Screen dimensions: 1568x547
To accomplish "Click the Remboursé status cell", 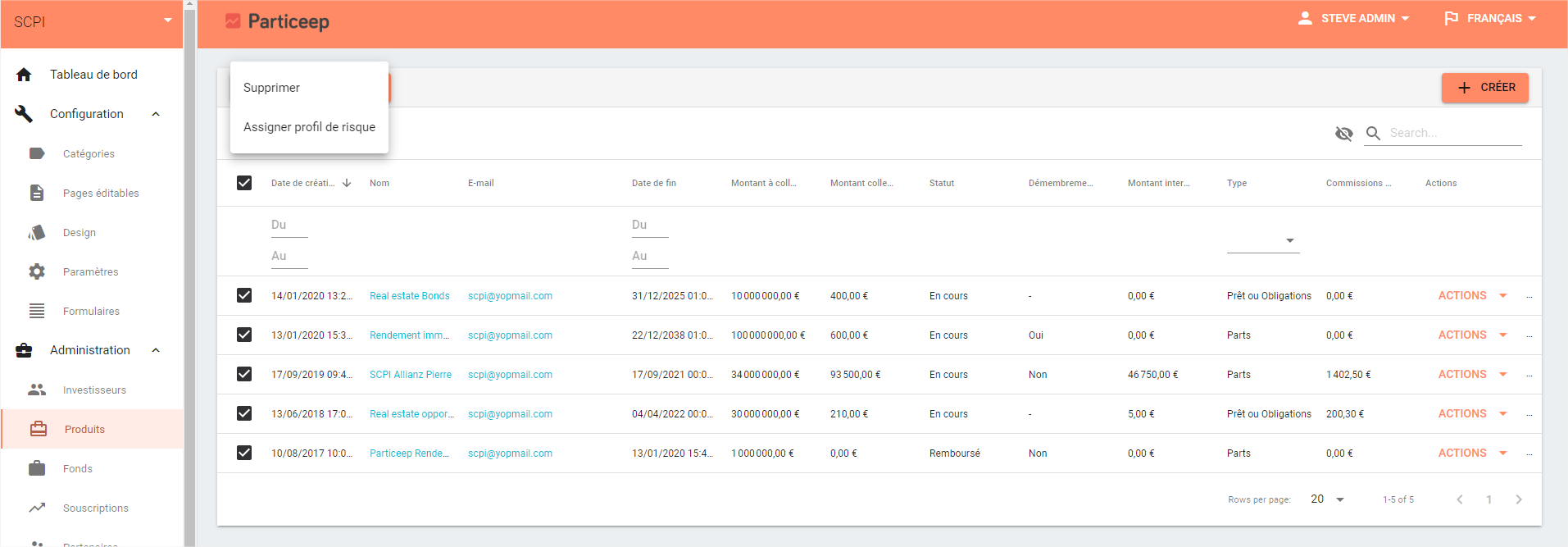I will (954, 454).
